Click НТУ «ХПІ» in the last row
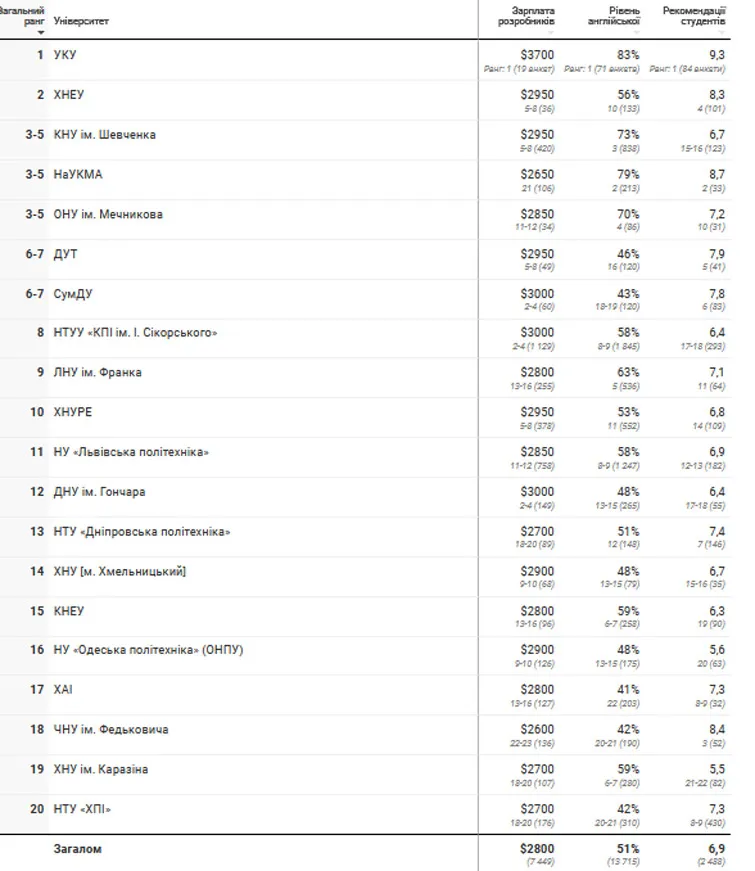Screen dimensions: 755x871 coord(83,809)
